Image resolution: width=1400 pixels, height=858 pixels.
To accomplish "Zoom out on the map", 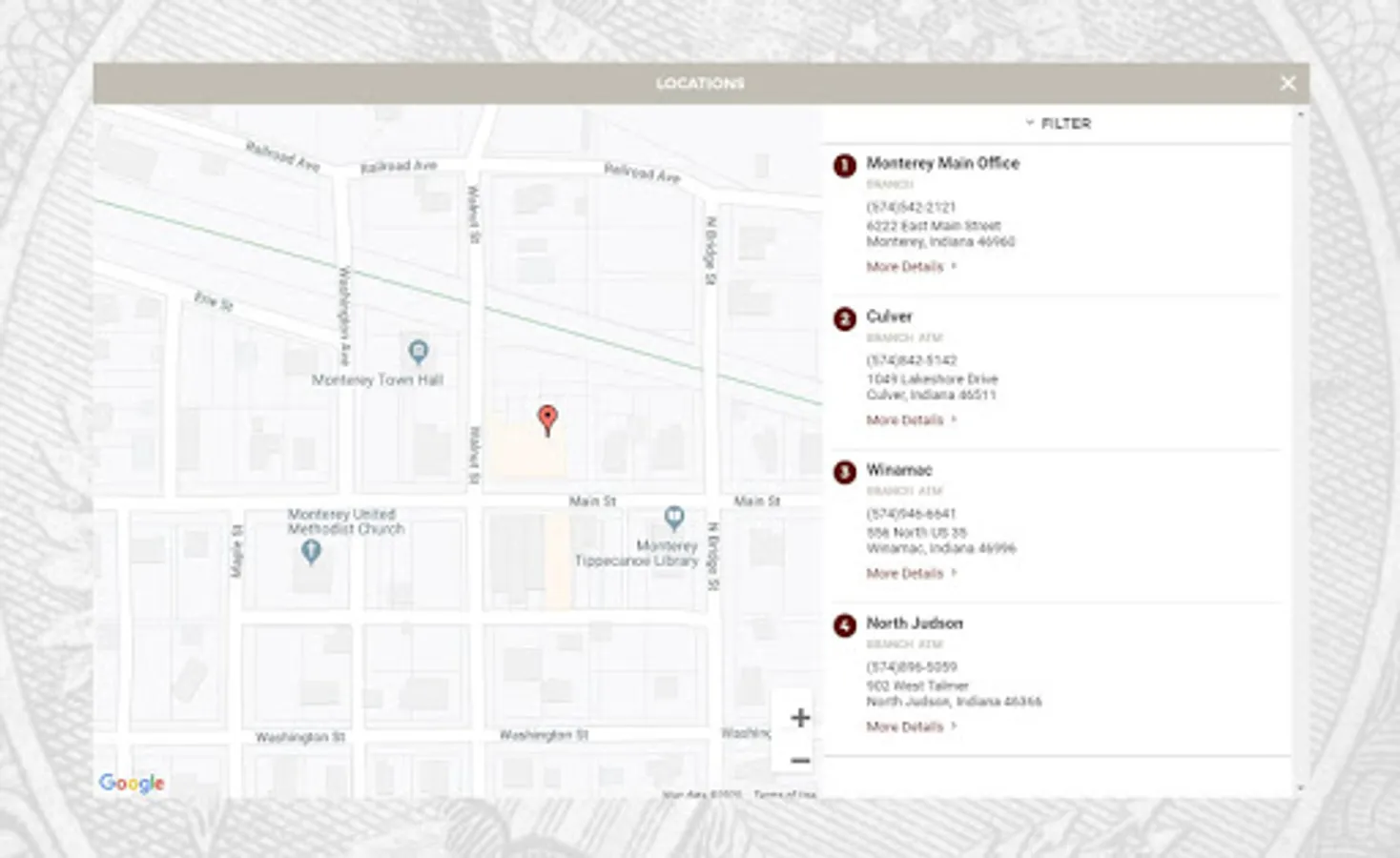I will pyautogui.click(x=800, y=760).
